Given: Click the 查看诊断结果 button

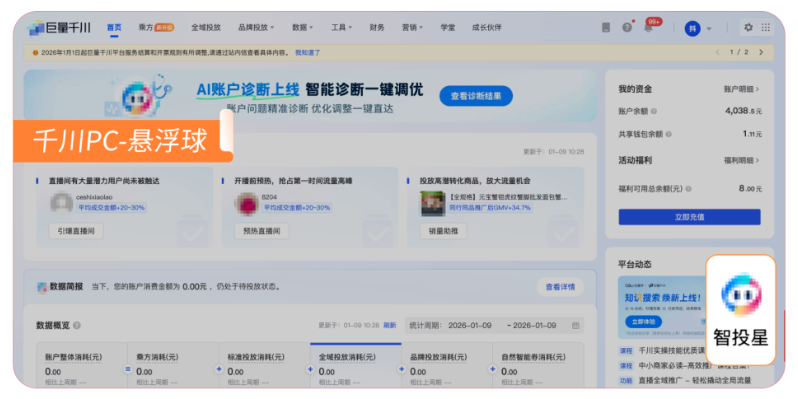Looking at the screenshot, I should (x=476, y=96).
